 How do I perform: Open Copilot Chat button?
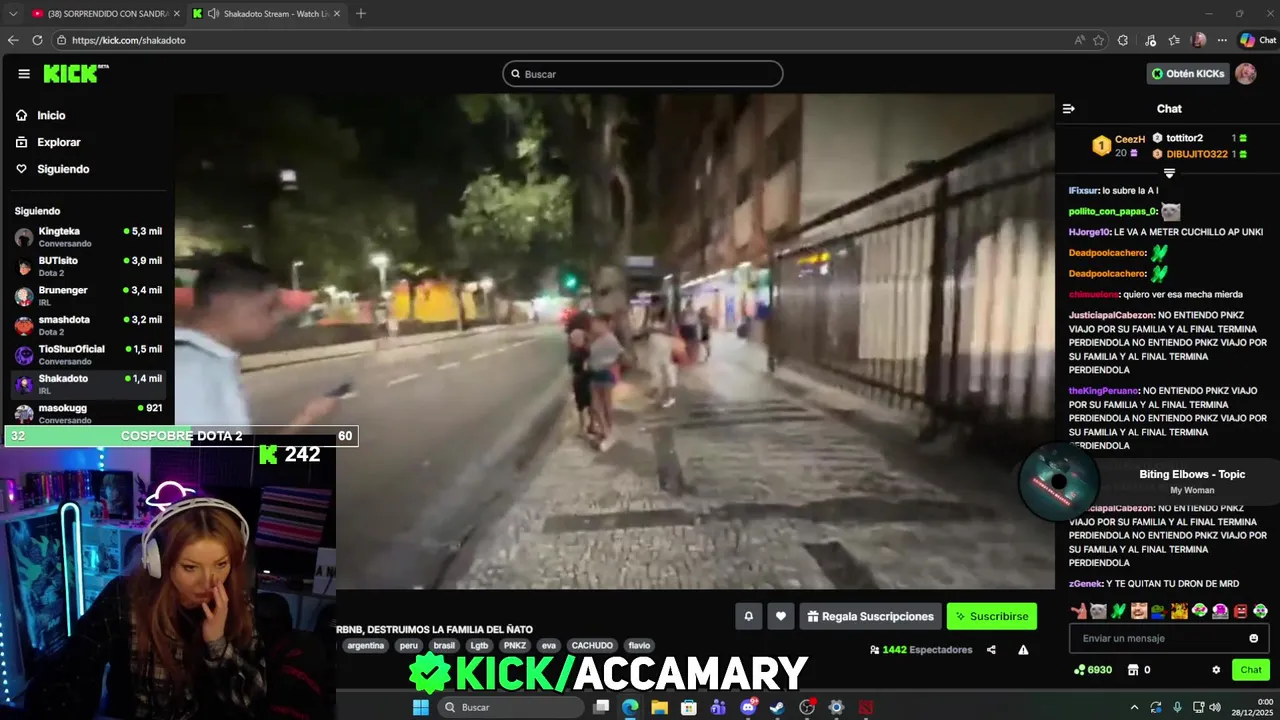coord(1257,40)
